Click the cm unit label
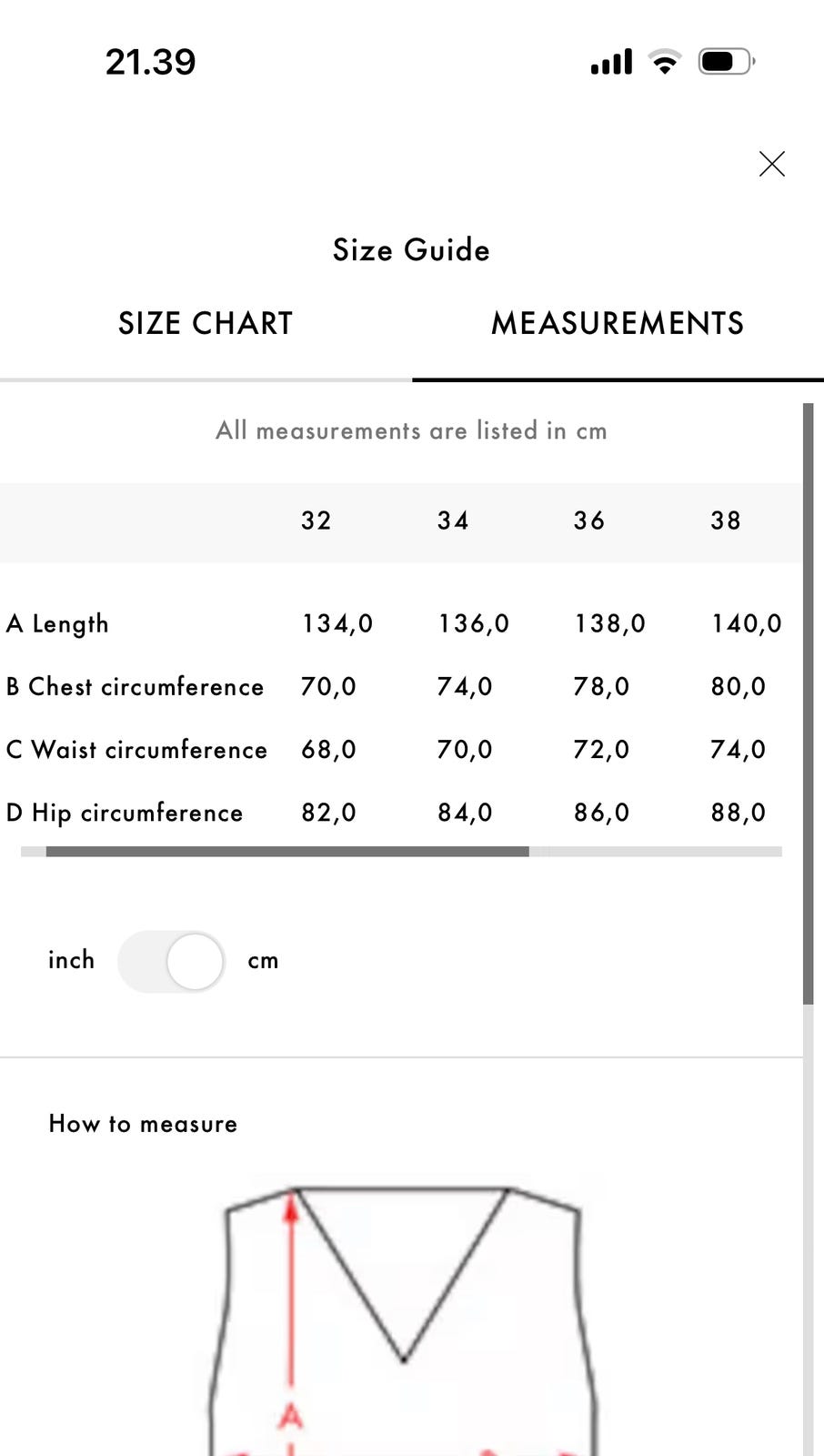This screenshot has width=824, height=1456. (263, 961)
